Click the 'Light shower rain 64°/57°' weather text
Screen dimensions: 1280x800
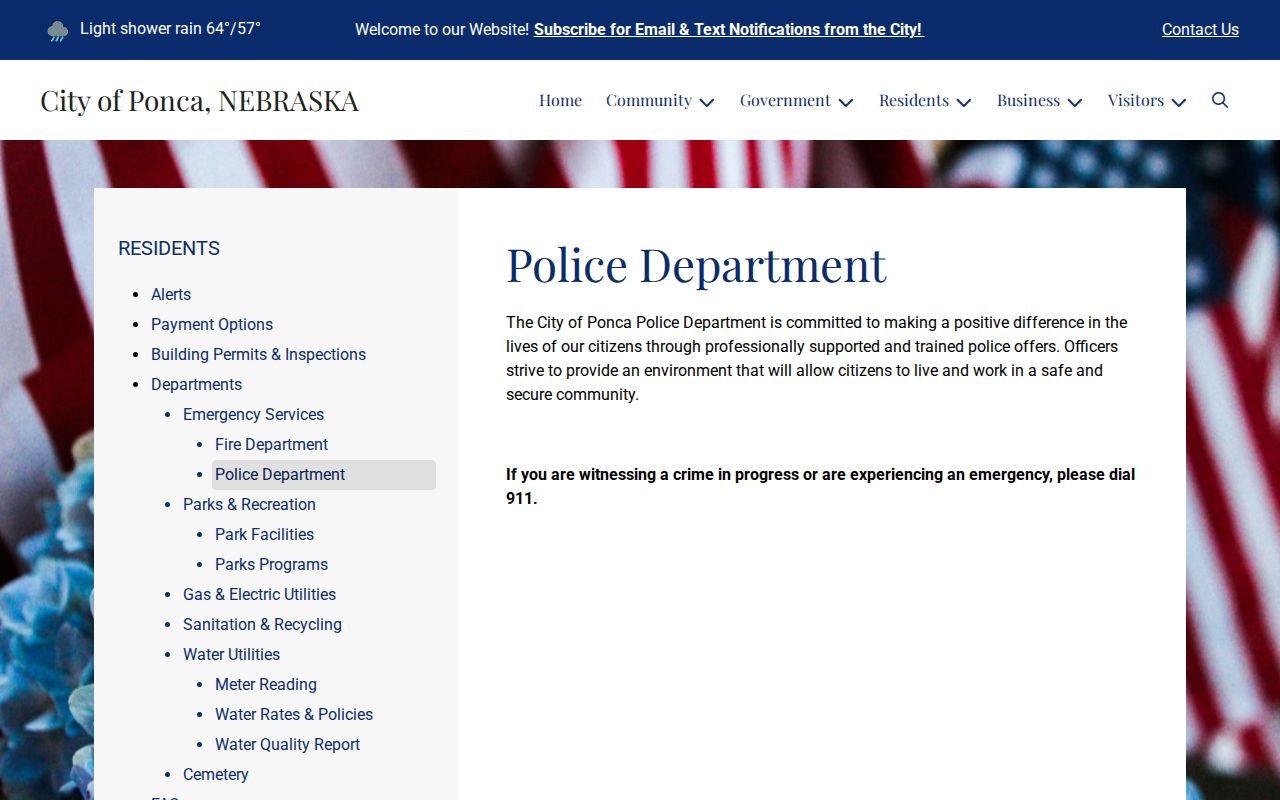(x=170, y=29)
